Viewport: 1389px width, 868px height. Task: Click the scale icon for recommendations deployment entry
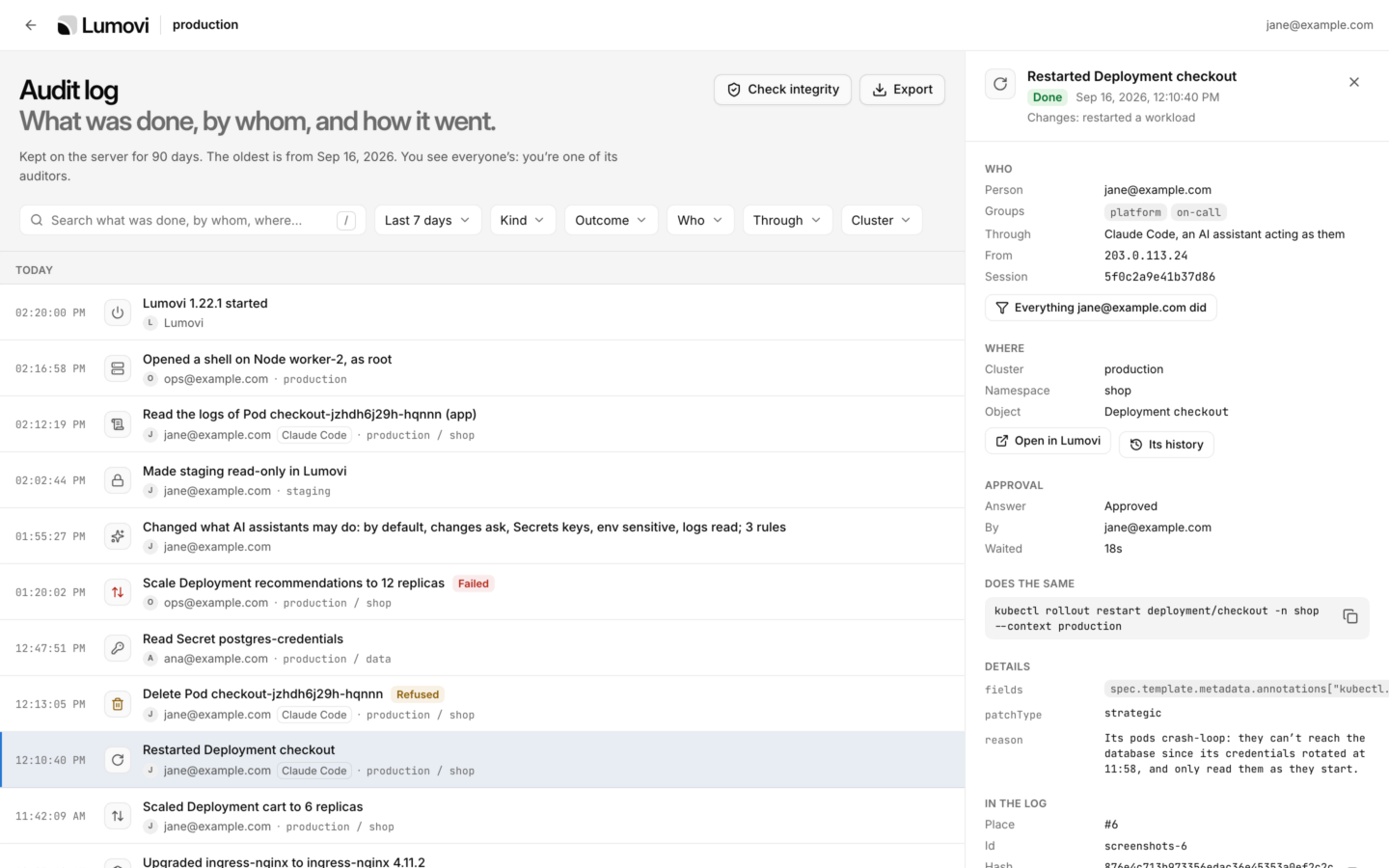pos(118,592)
